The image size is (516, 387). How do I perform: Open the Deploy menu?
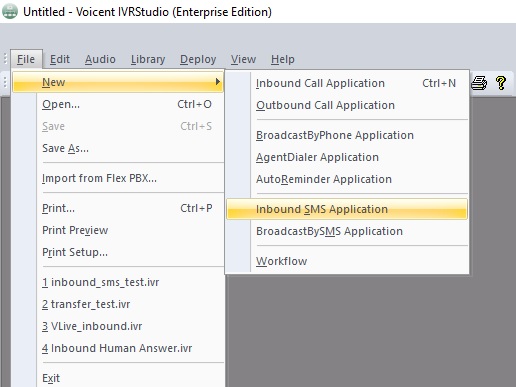[198, 59]
